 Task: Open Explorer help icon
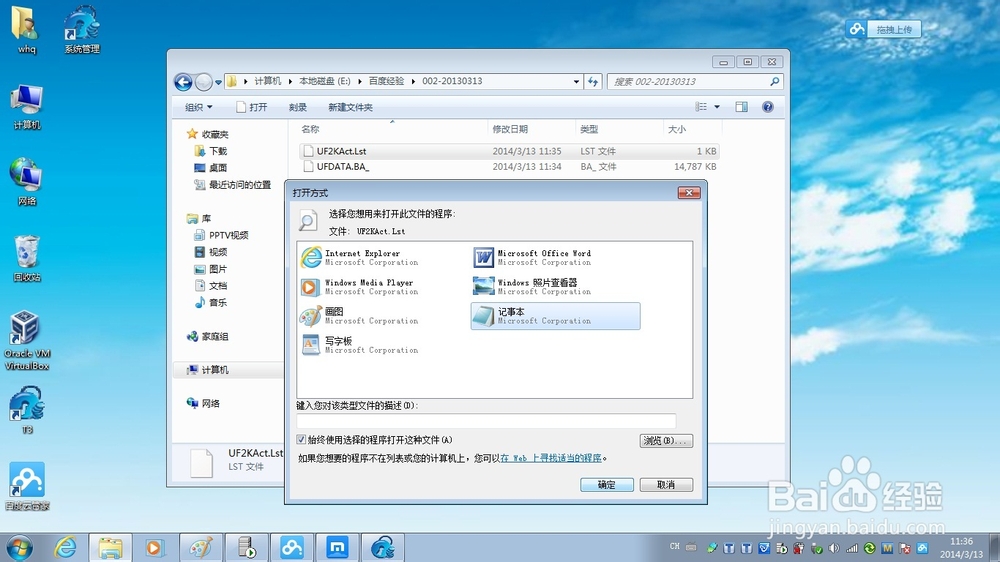pos(768,107)
